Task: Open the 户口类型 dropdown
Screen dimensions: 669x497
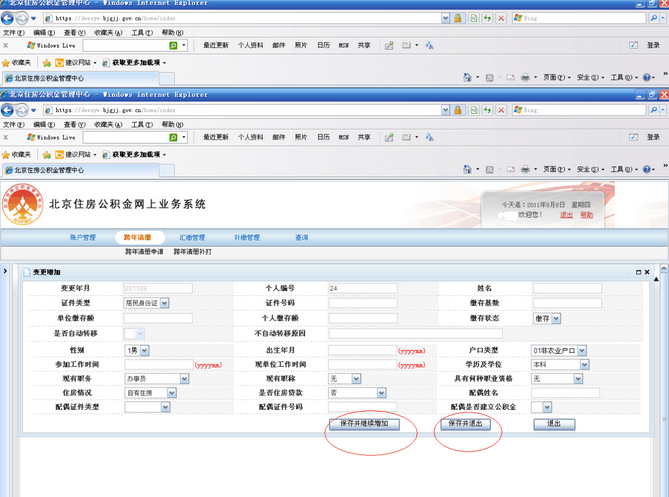Action: (582, 350)
